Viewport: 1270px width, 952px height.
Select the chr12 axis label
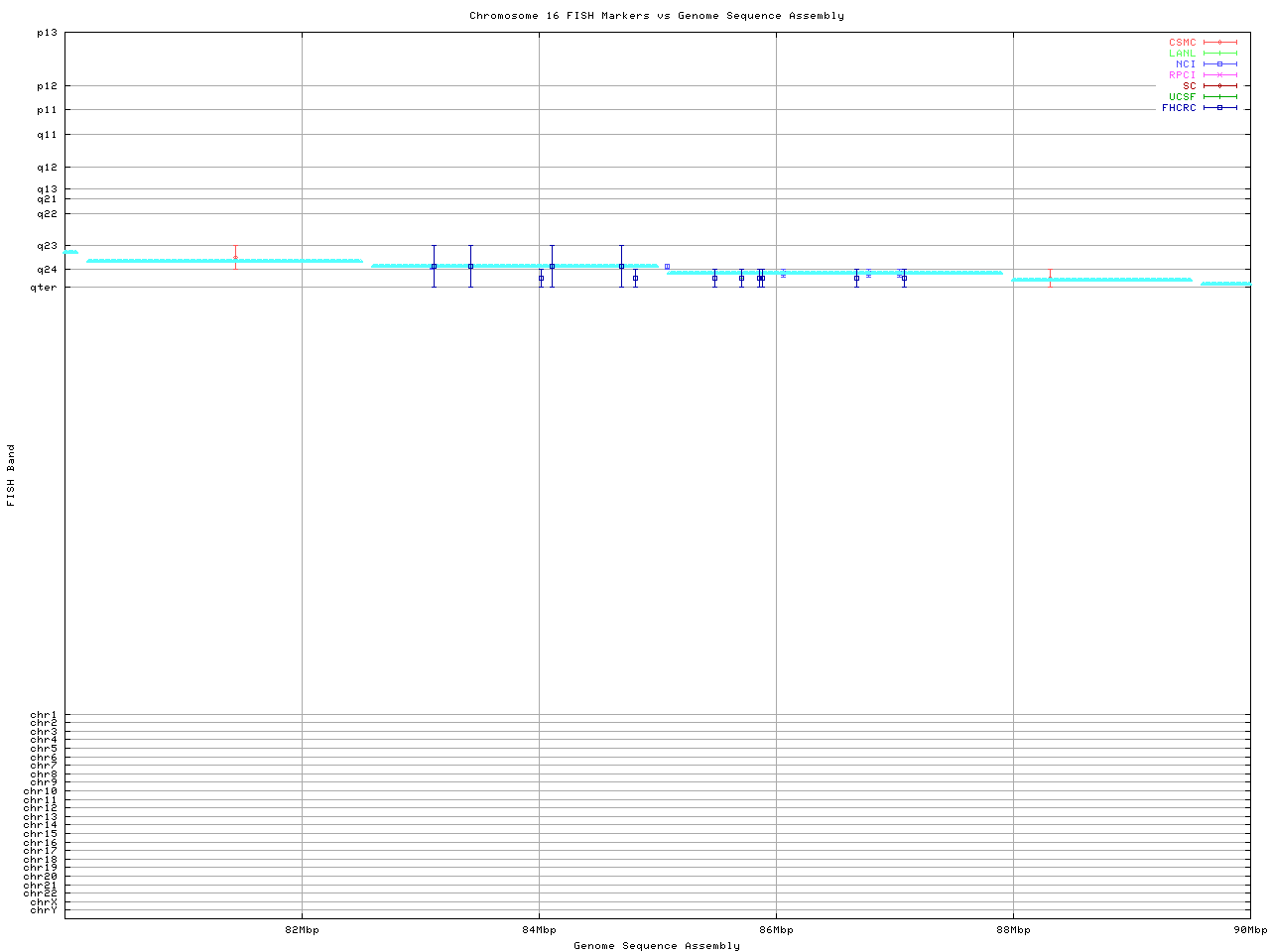click(x=41, y=808)
